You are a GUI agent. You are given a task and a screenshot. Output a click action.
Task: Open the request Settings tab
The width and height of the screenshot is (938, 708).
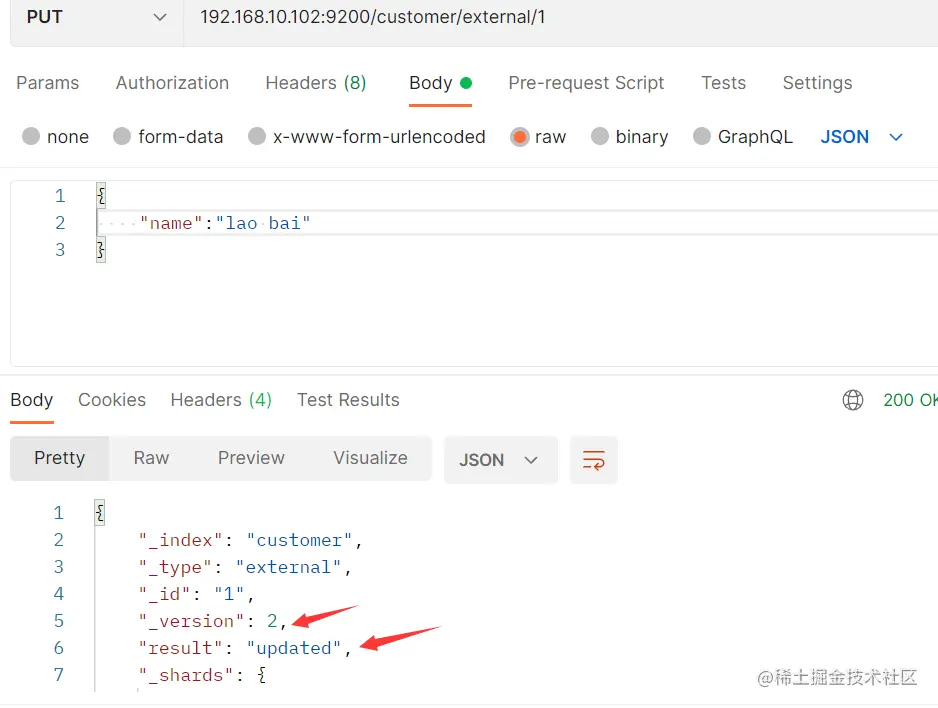[817, 83]
